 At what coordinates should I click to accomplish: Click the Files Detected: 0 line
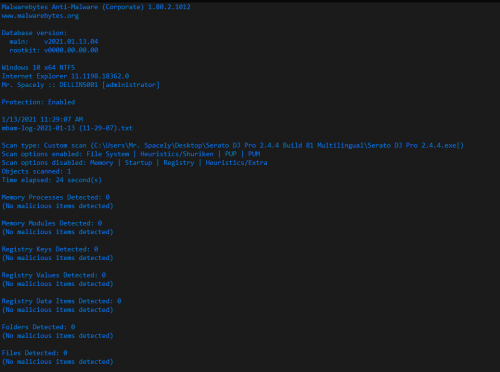34,353
